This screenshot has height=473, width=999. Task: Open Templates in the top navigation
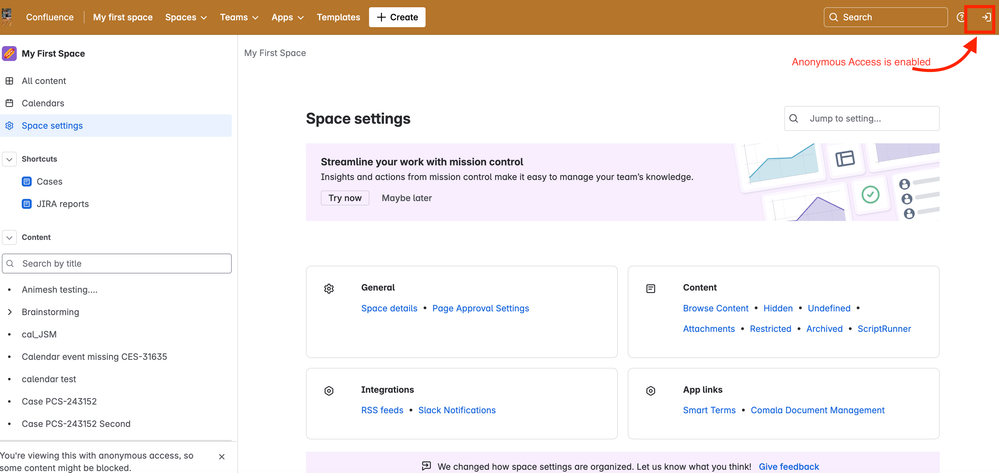click(x=338, y=17)
